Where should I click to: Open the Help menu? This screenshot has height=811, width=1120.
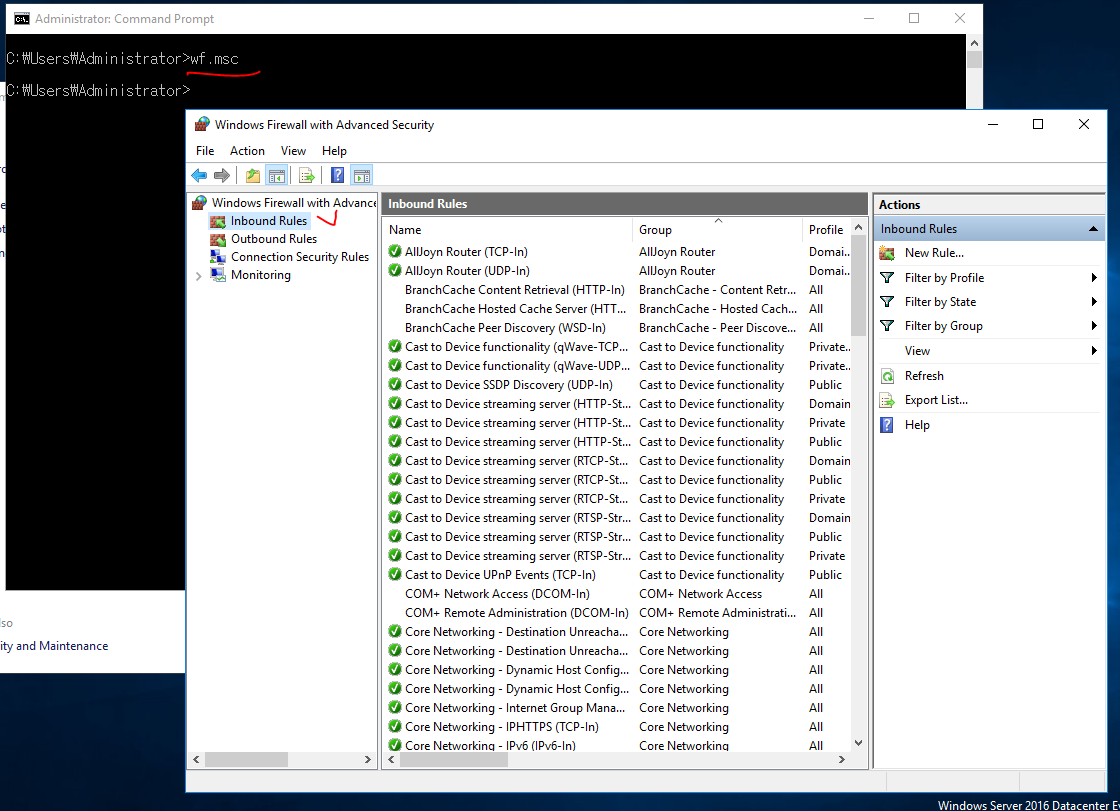334,151
